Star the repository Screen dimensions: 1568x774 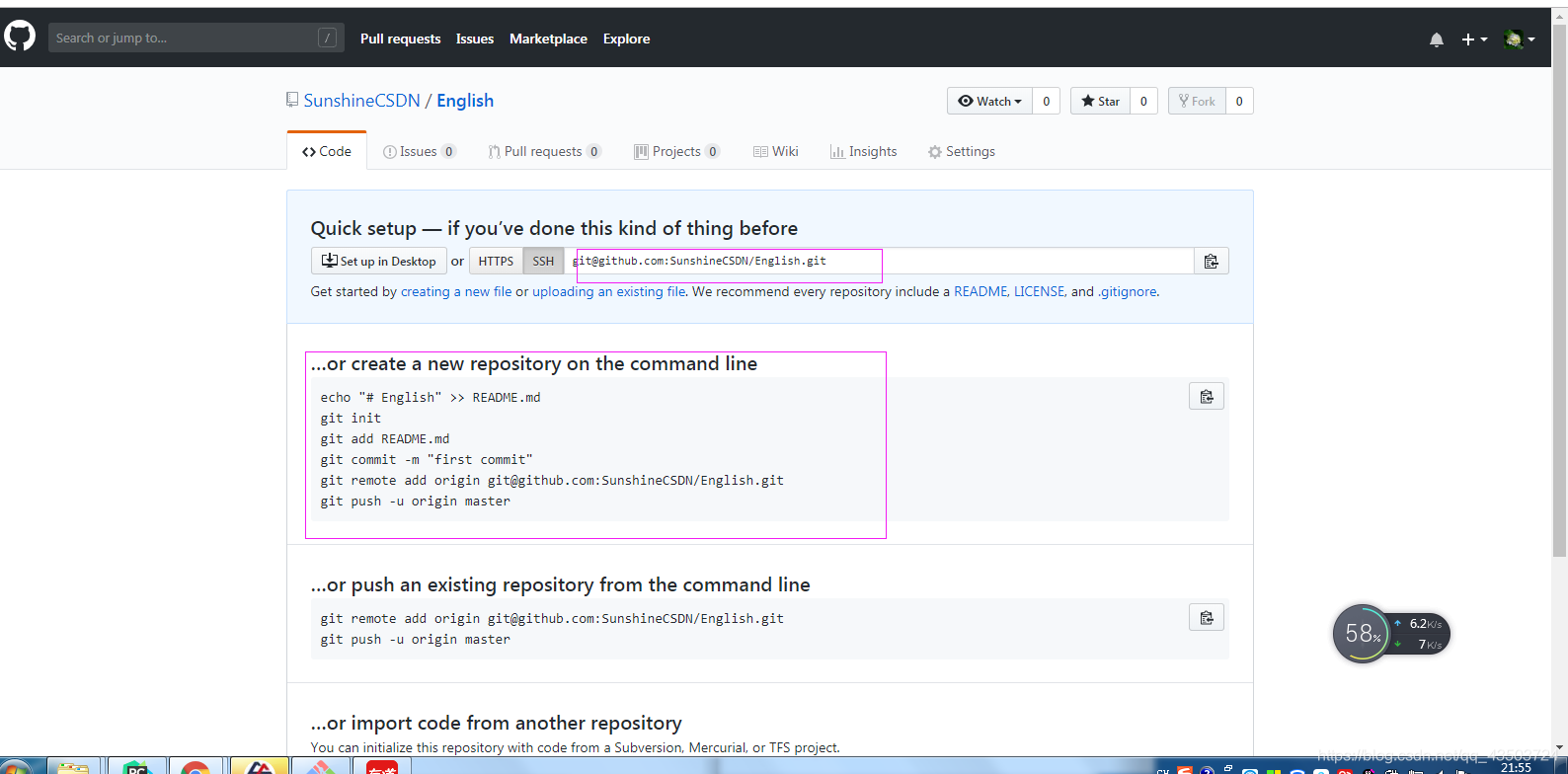coord(1100,101)
